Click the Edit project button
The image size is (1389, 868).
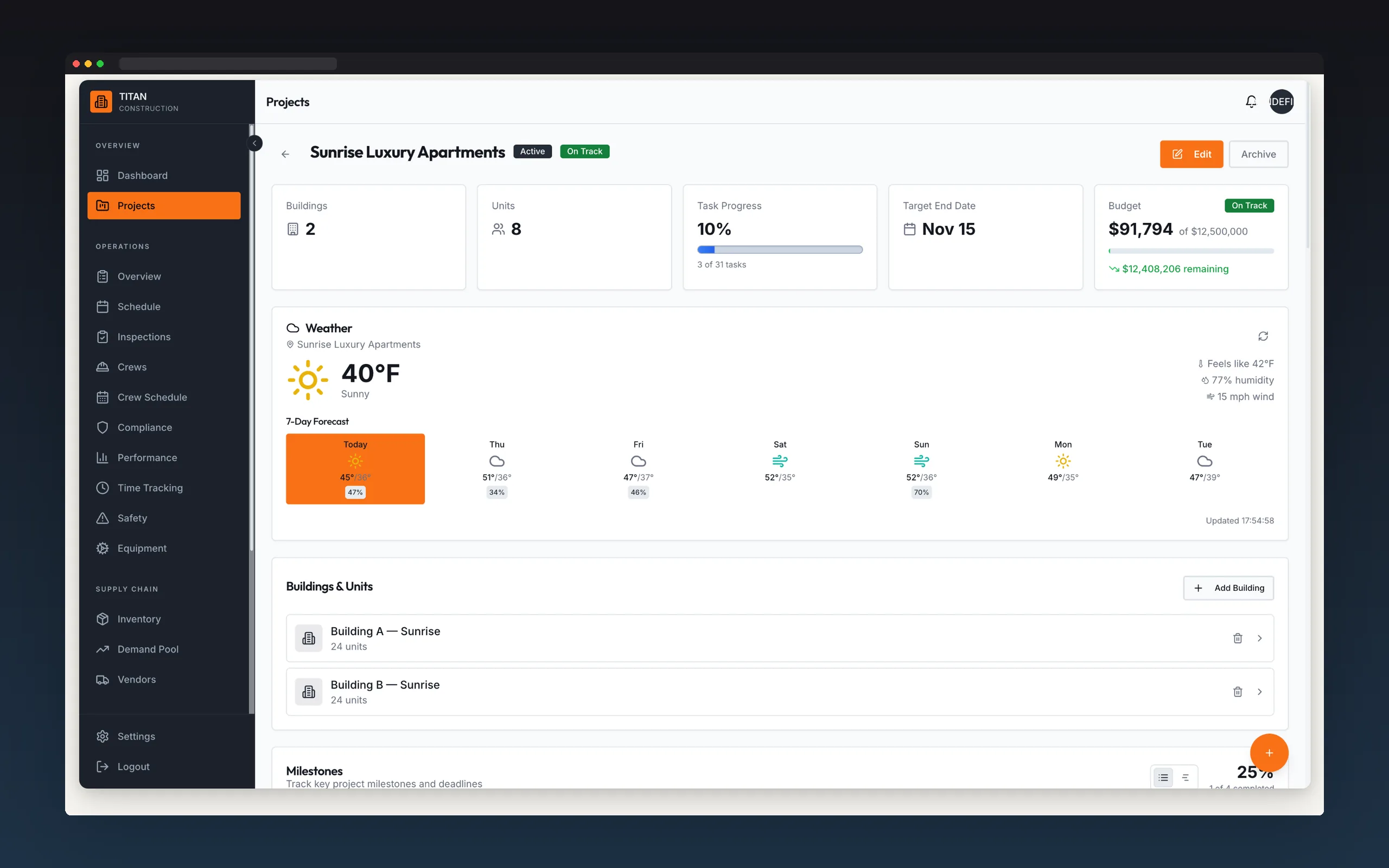click(1191, 154)
